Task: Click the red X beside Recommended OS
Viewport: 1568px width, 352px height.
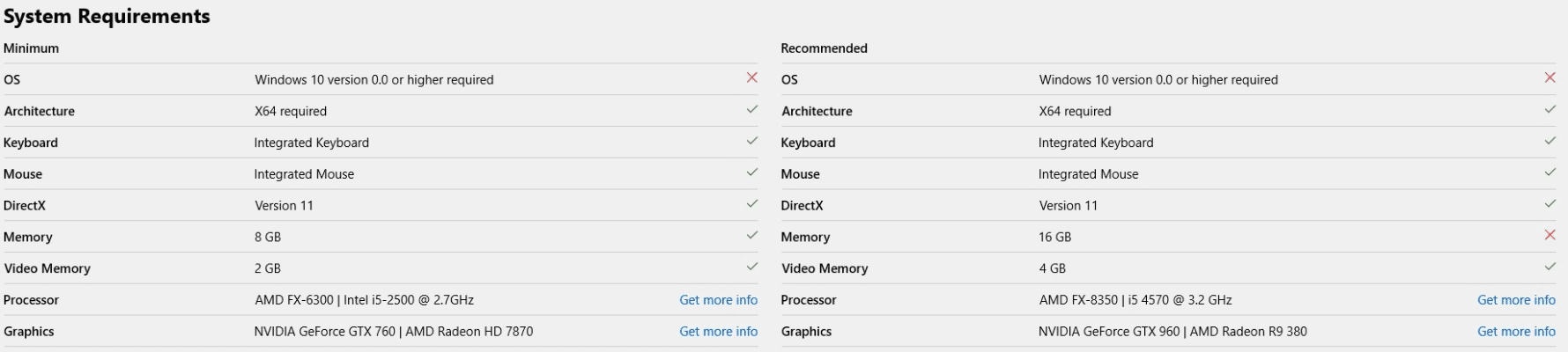Action: (1550, 78)
